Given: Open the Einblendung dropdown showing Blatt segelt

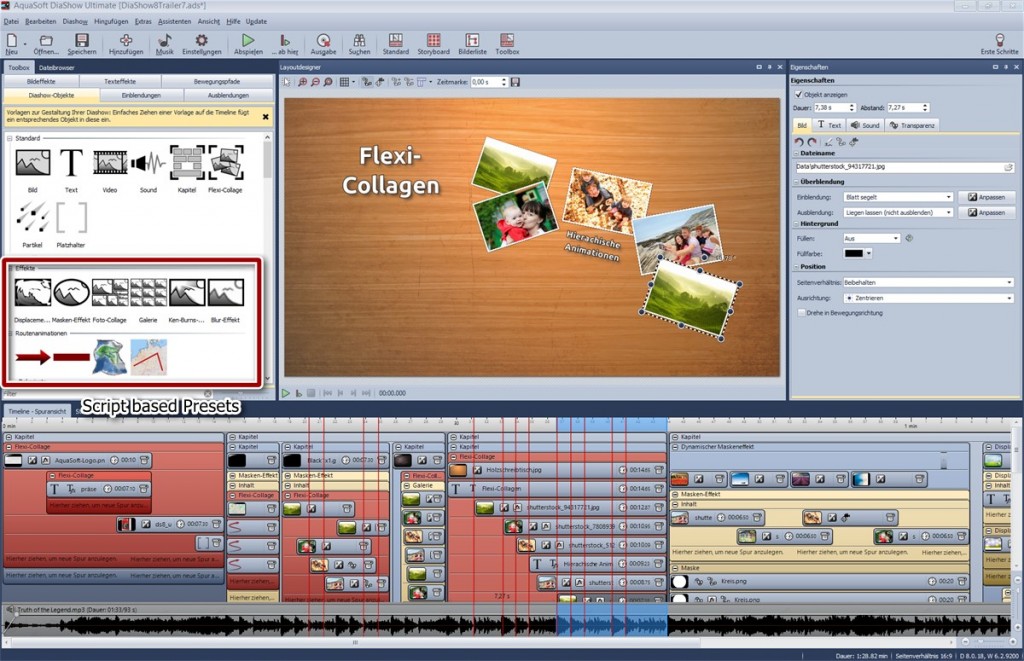Looking at the screenshot, I should [898, 197].
